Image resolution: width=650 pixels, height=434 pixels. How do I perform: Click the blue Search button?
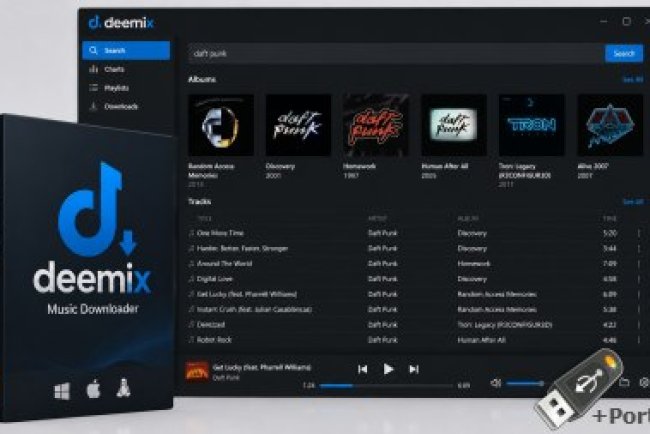pyautogui.click(x=624, y=53)
